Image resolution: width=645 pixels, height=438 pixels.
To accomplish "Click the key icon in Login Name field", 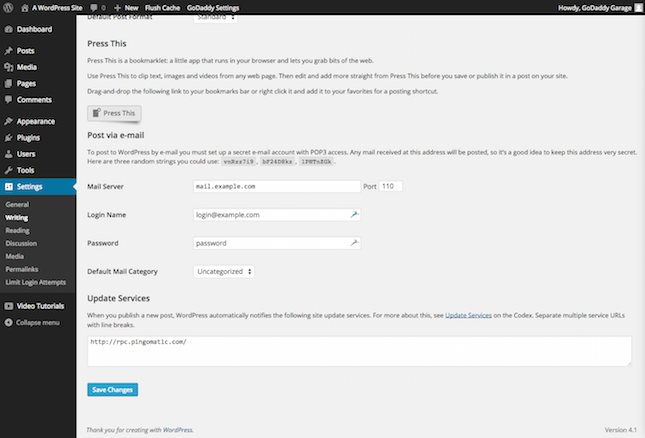I will [354, 214].
